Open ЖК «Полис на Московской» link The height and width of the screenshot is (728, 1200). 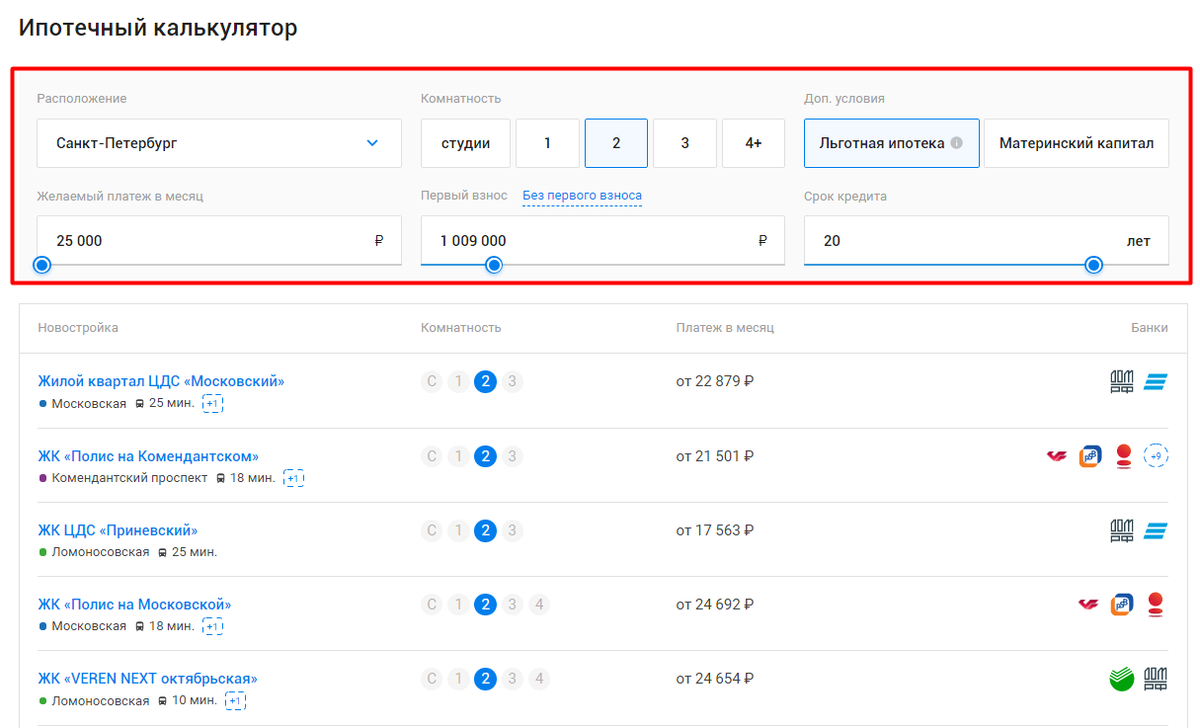(135, 604)
